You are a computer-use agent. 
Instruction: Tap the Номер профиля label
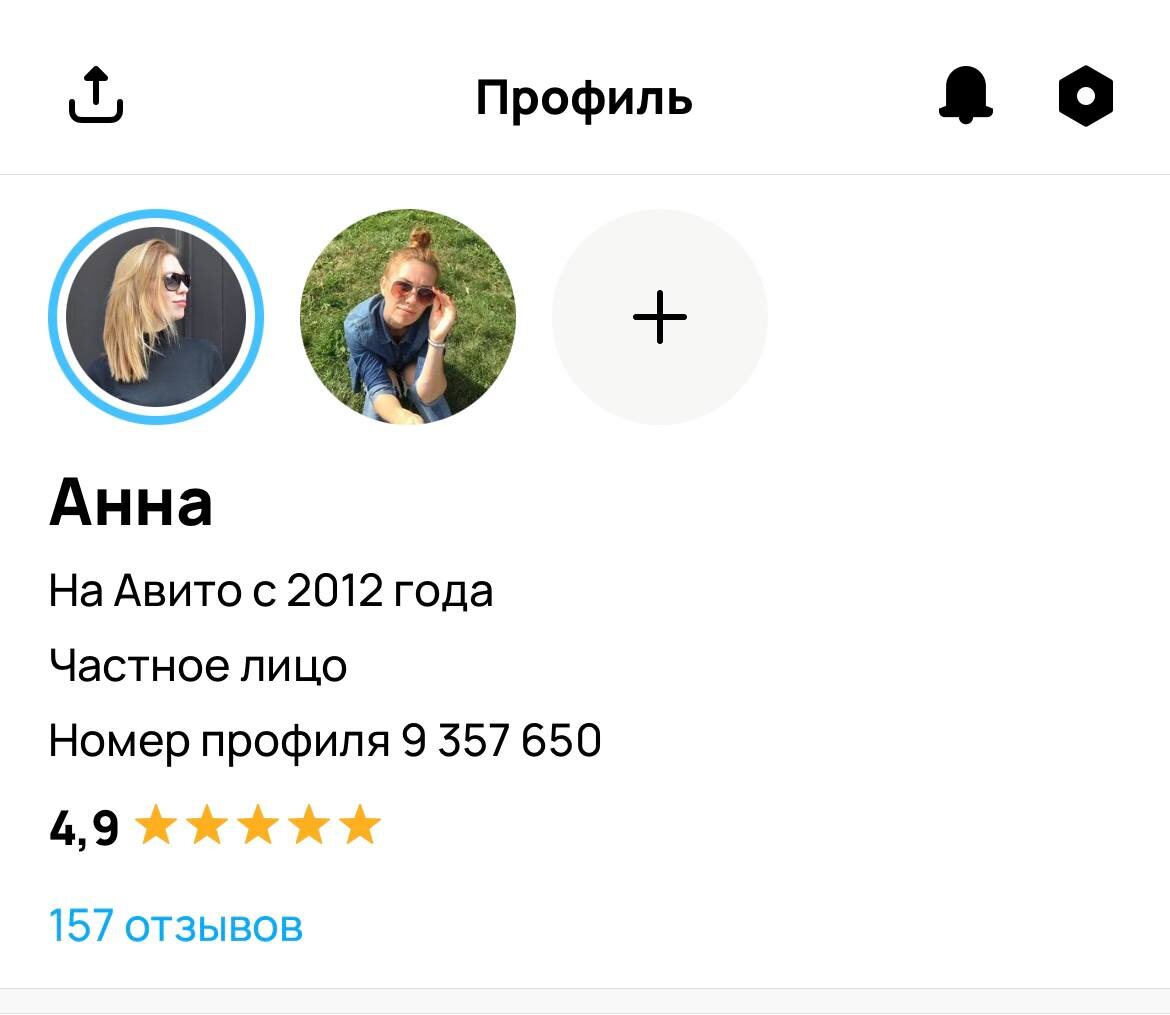click(x=219, y=742)
